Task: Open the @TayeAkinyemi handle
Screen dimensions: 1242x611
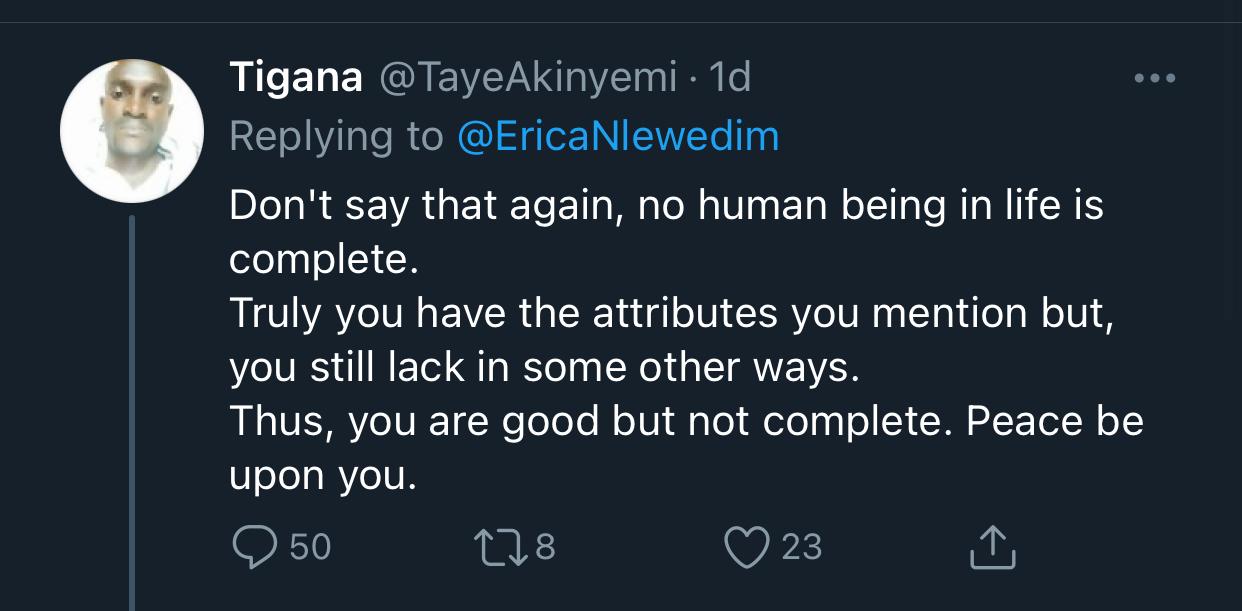Action: [527, 78]
